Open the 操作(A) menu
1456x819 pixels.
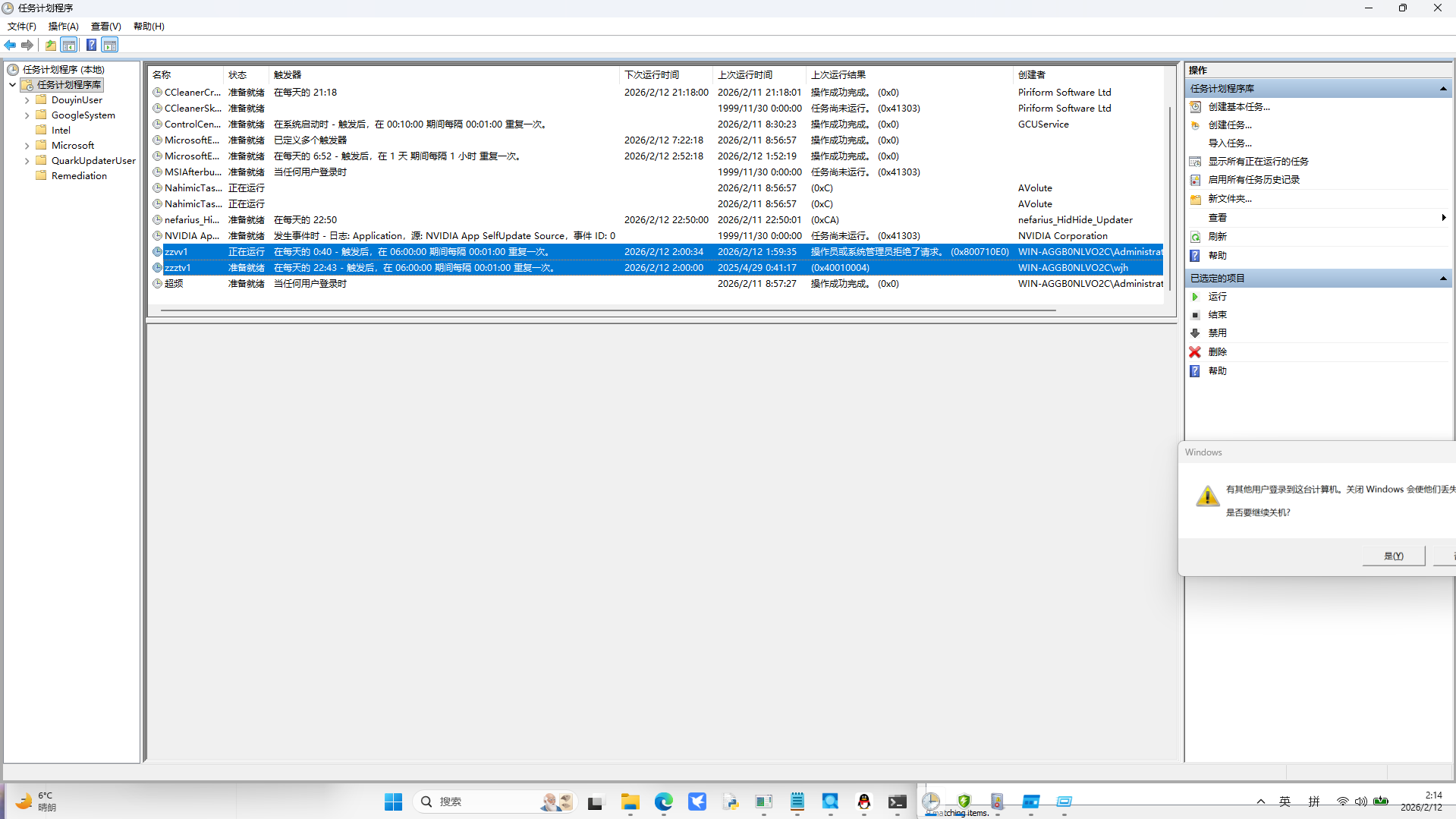pyautogui.click(x=63, y=27)
